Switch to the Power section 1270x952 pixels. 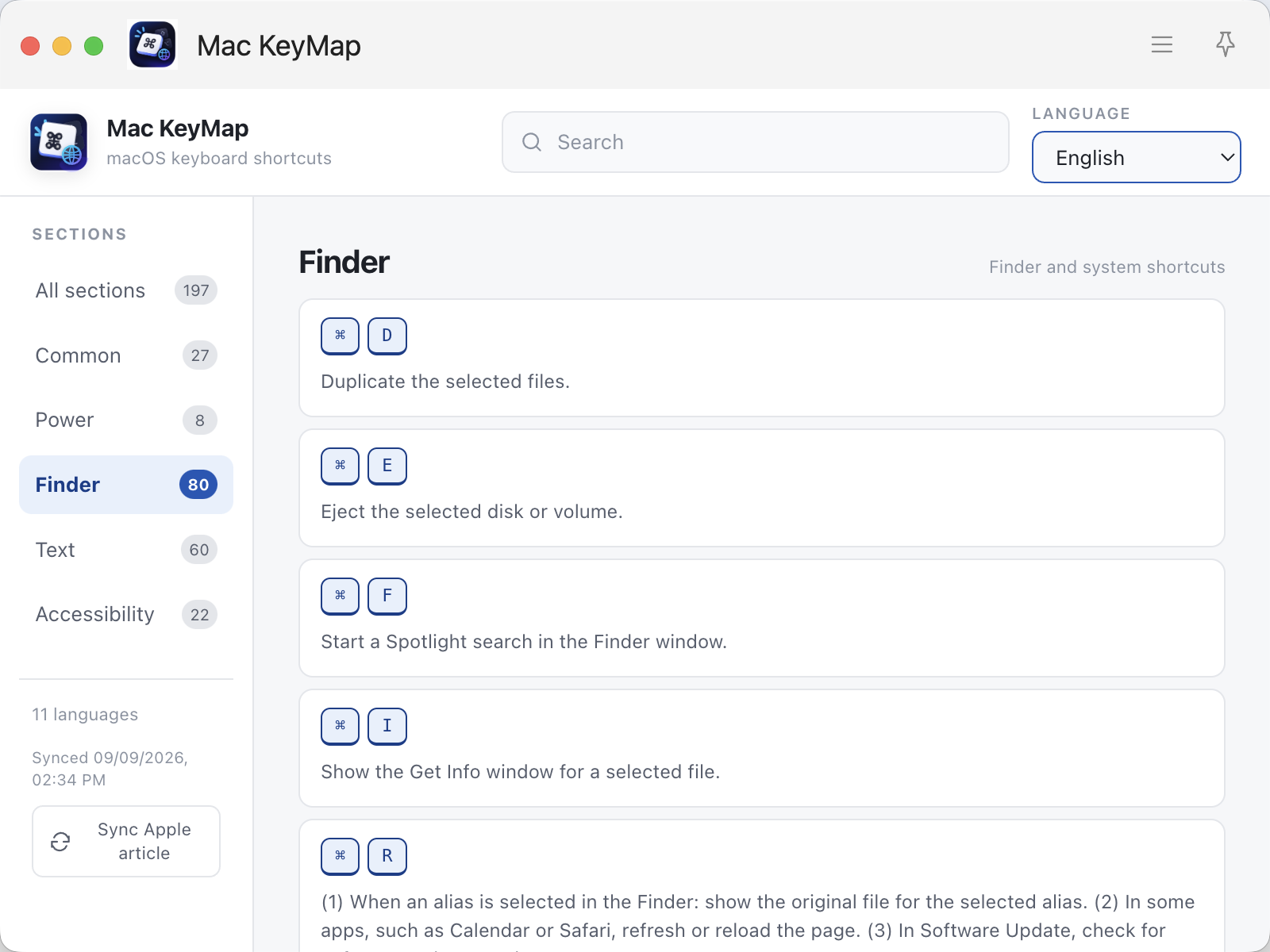tap(126, 420)
